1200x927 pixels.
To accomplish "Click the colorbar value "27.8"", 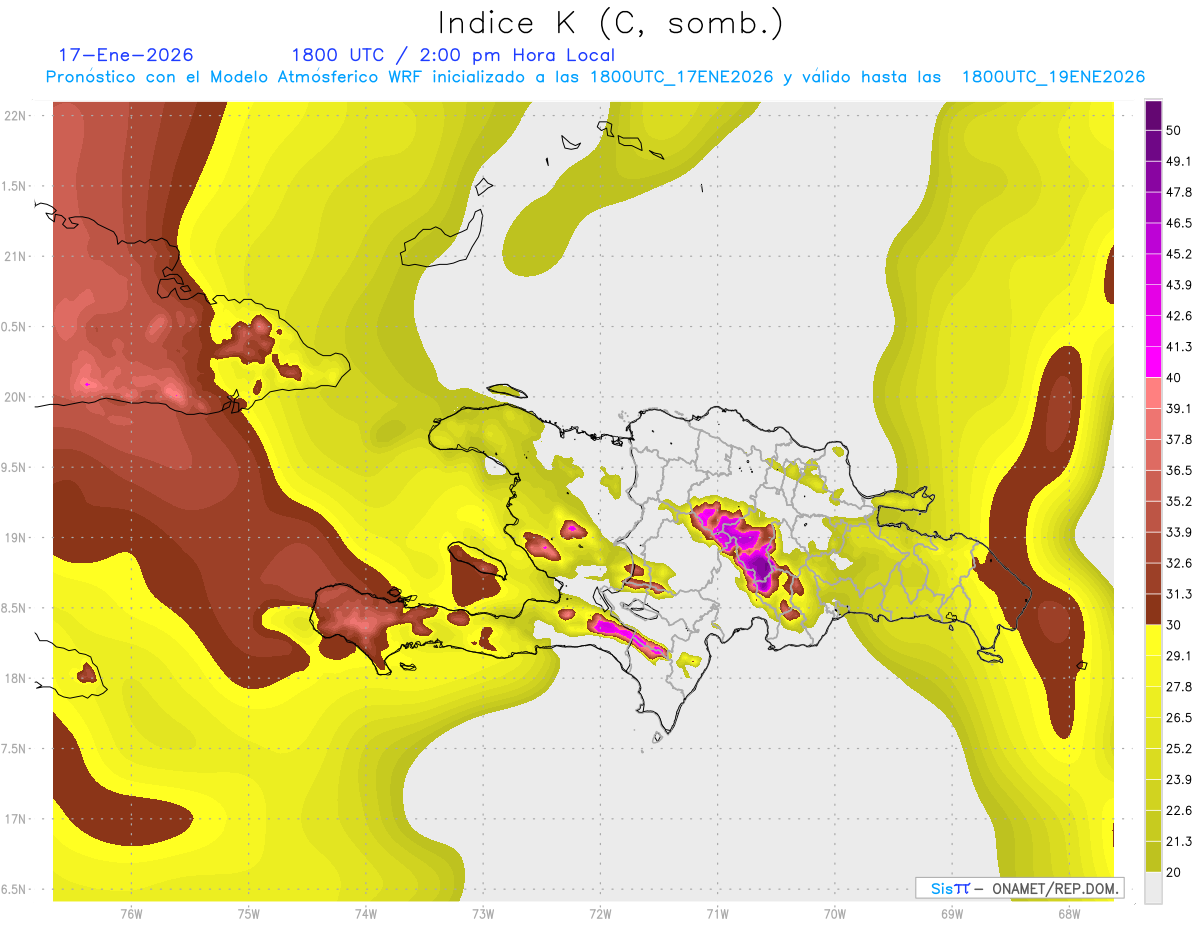I will (1179, 687).
